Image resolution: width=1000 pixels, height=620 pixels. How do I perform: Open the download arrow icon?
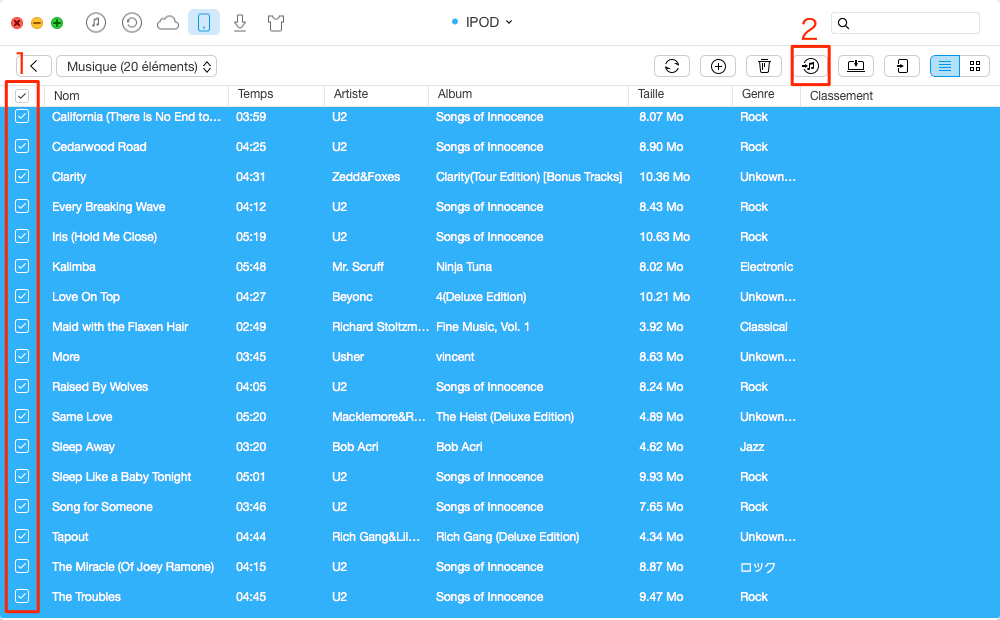point(240,23)
